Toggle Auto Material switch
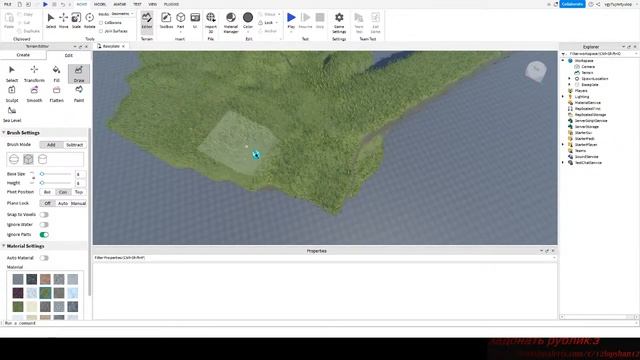The height and width of the screenshot is (360, 640). pyautogui.click(x=44, y=258)
